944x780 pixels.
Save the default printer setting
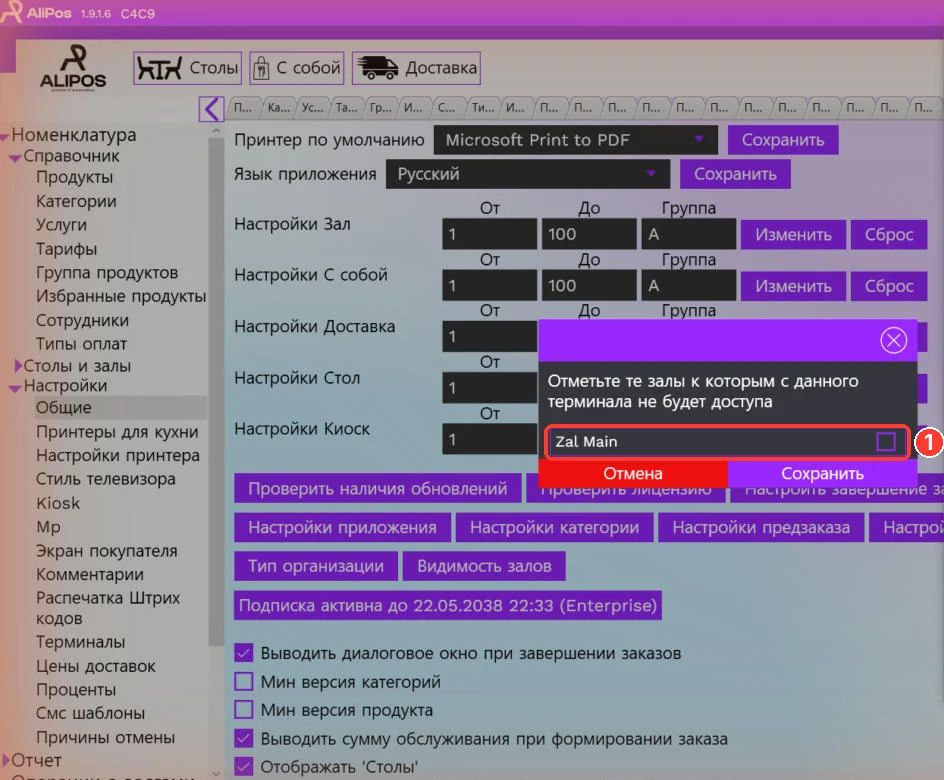(783, 140)
